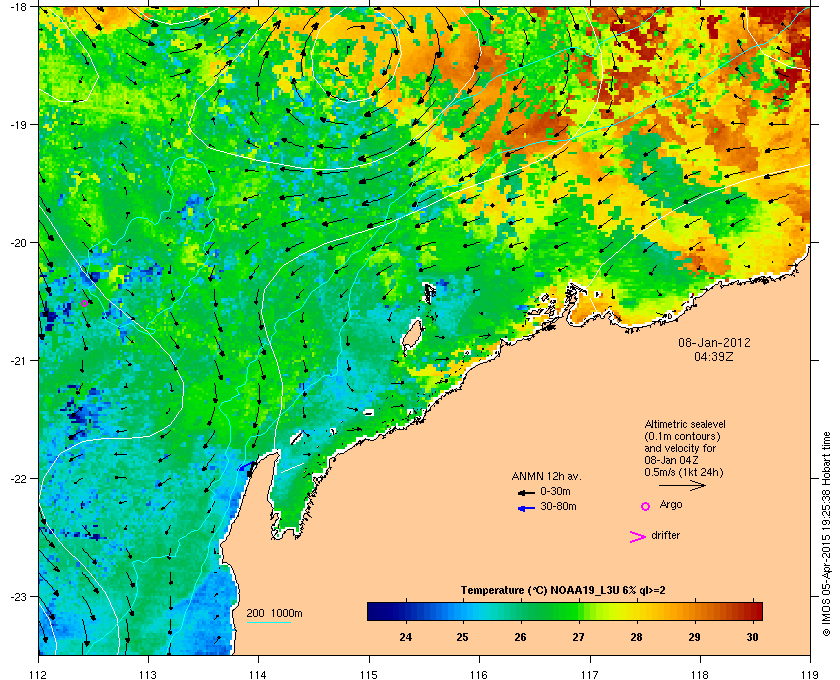The width and height of the screenshot is (840, 680).
Task: Click the temperature color bar at 27
Action: pos(578,611)
